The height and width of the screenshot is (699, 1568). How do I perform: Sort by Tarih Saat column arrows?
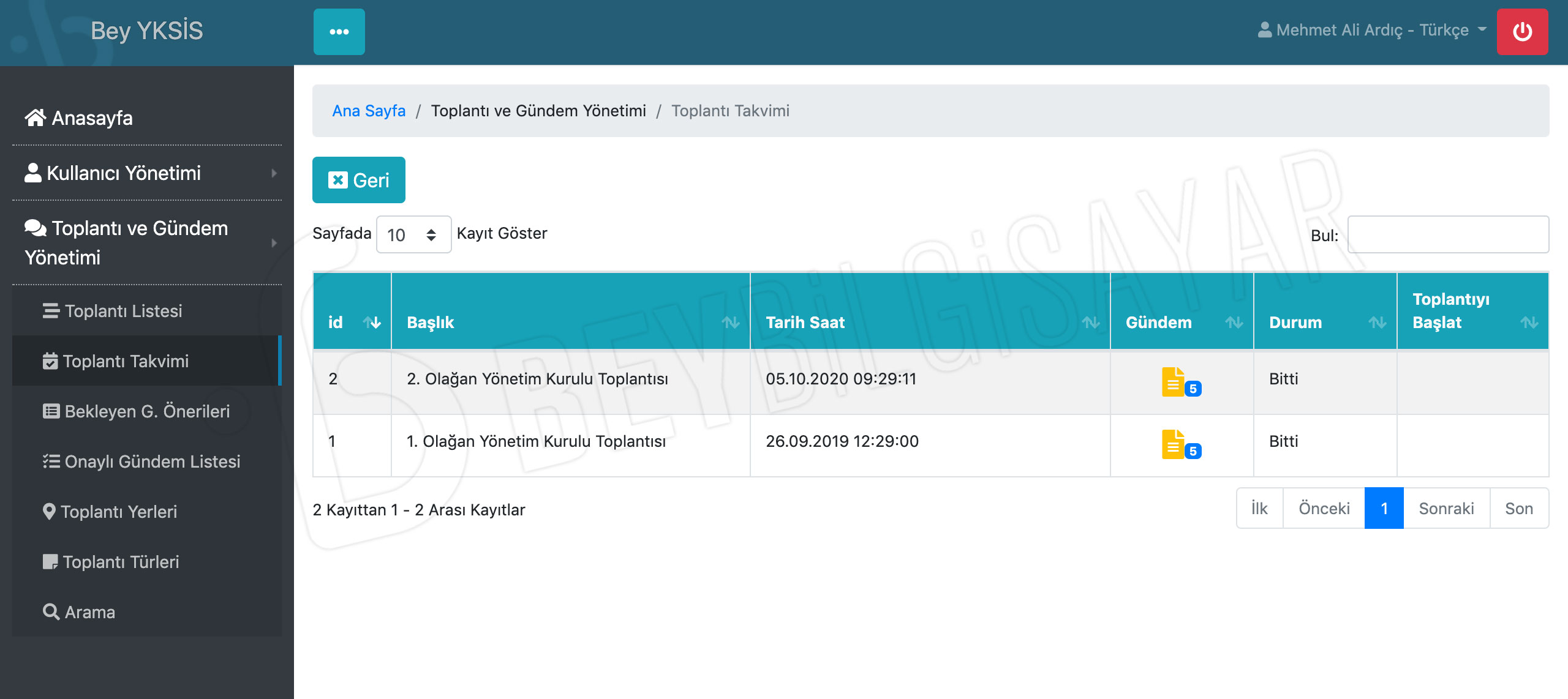click(x=1090, y=323)
